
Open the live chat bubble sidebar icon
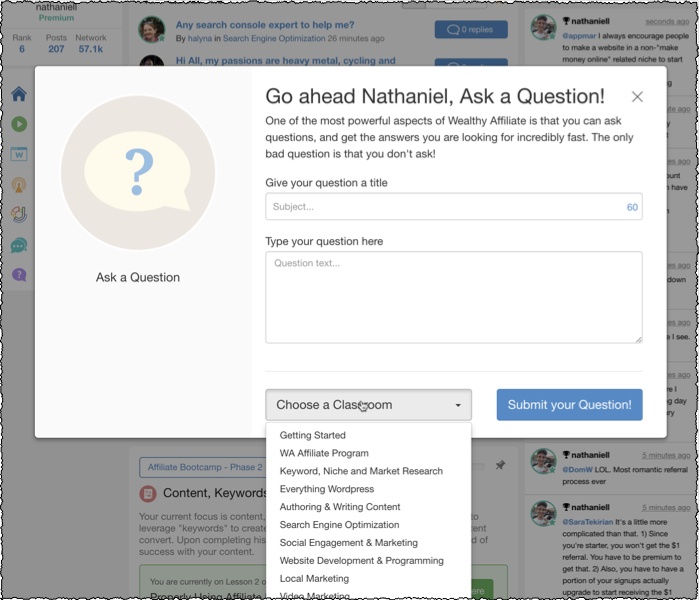coord(19,245)
